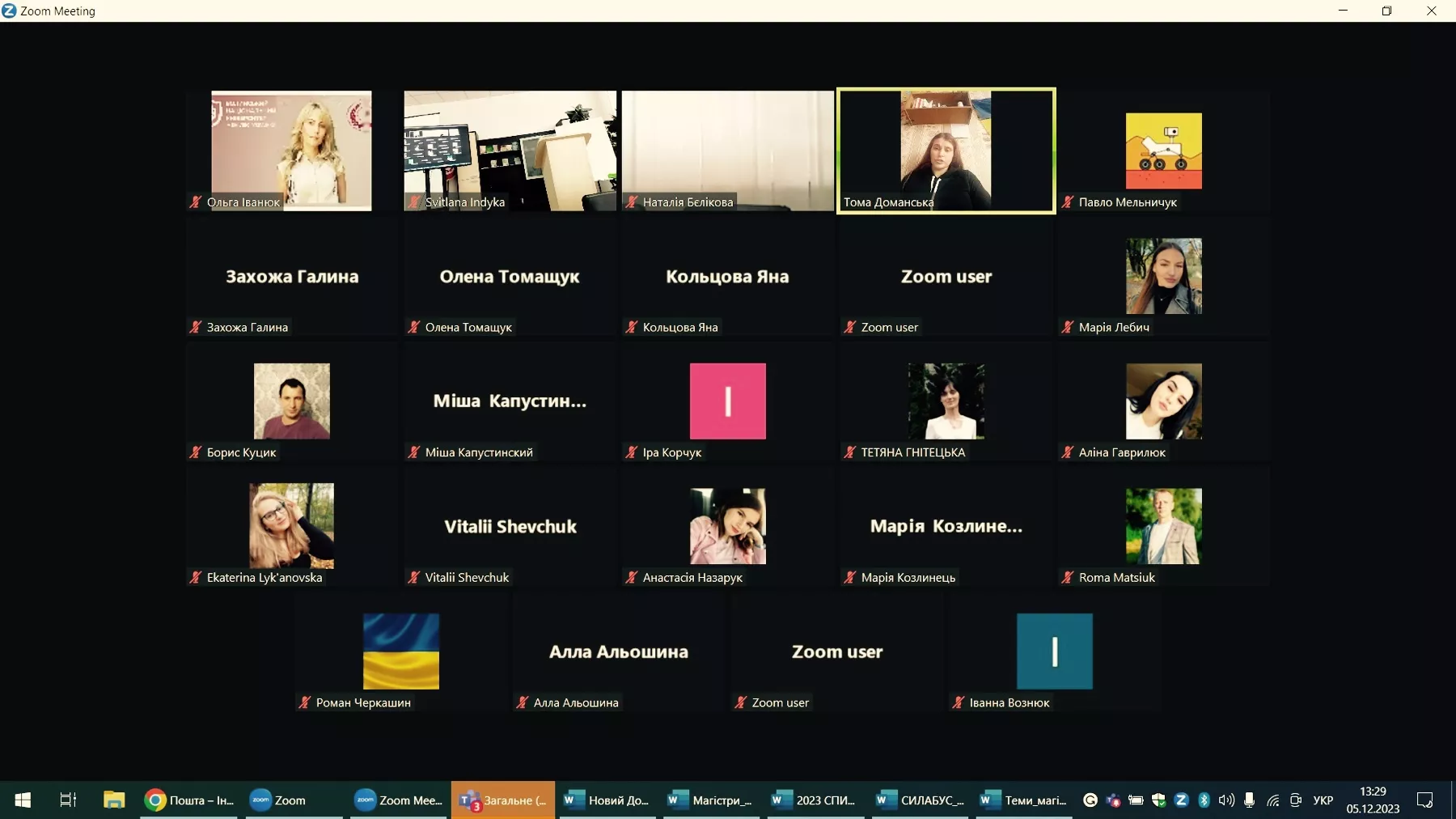Open Task View on the taskbar
The height and width of the screenshot is (819, 1456).
pos(68,800)
